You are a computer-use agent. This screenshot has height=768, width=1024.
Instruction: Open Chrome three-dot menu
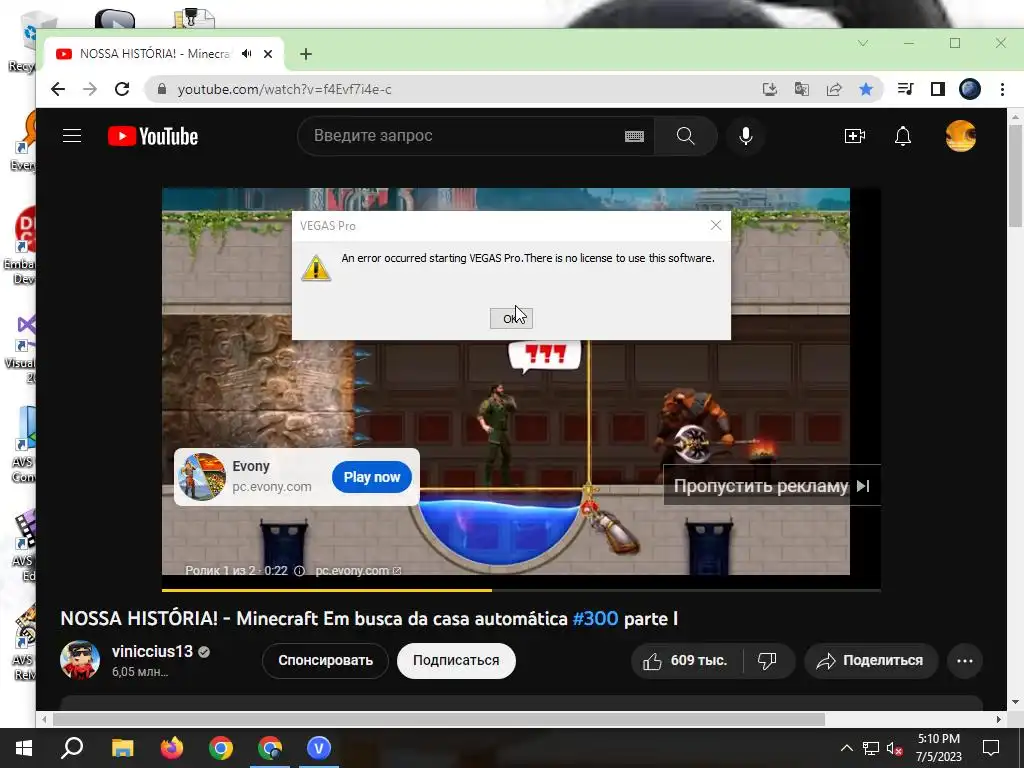click(x=1002, y=89)
